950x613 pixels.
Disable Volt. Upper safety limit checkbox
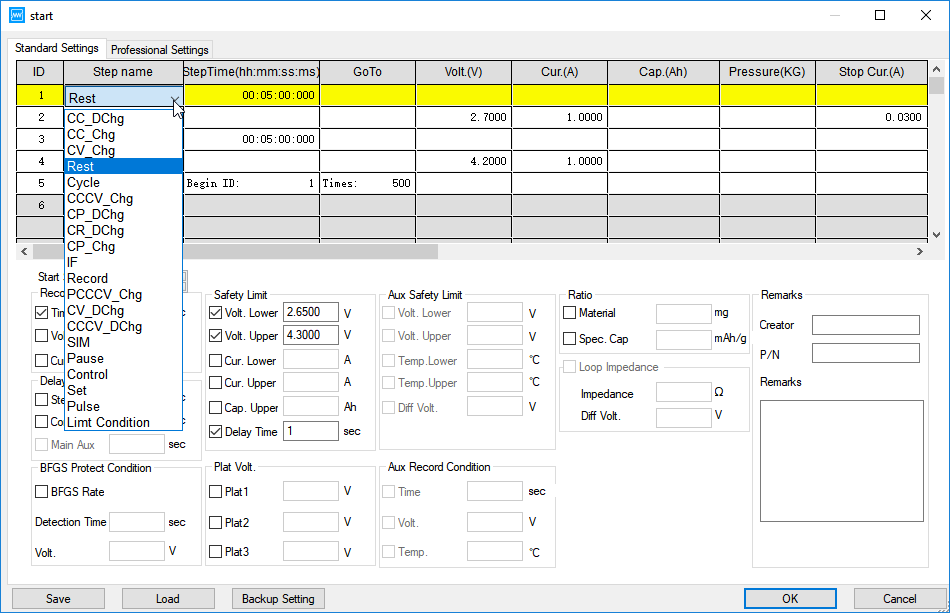point(215,336)
